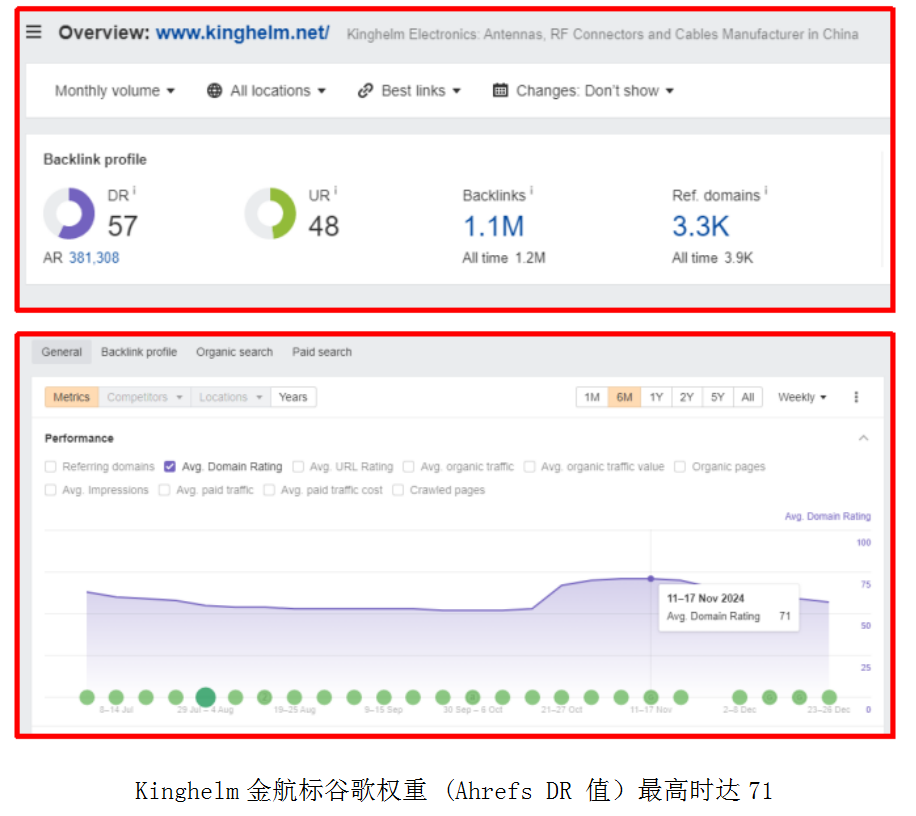Enable the Referring domains checkbox

pos(51,467)
